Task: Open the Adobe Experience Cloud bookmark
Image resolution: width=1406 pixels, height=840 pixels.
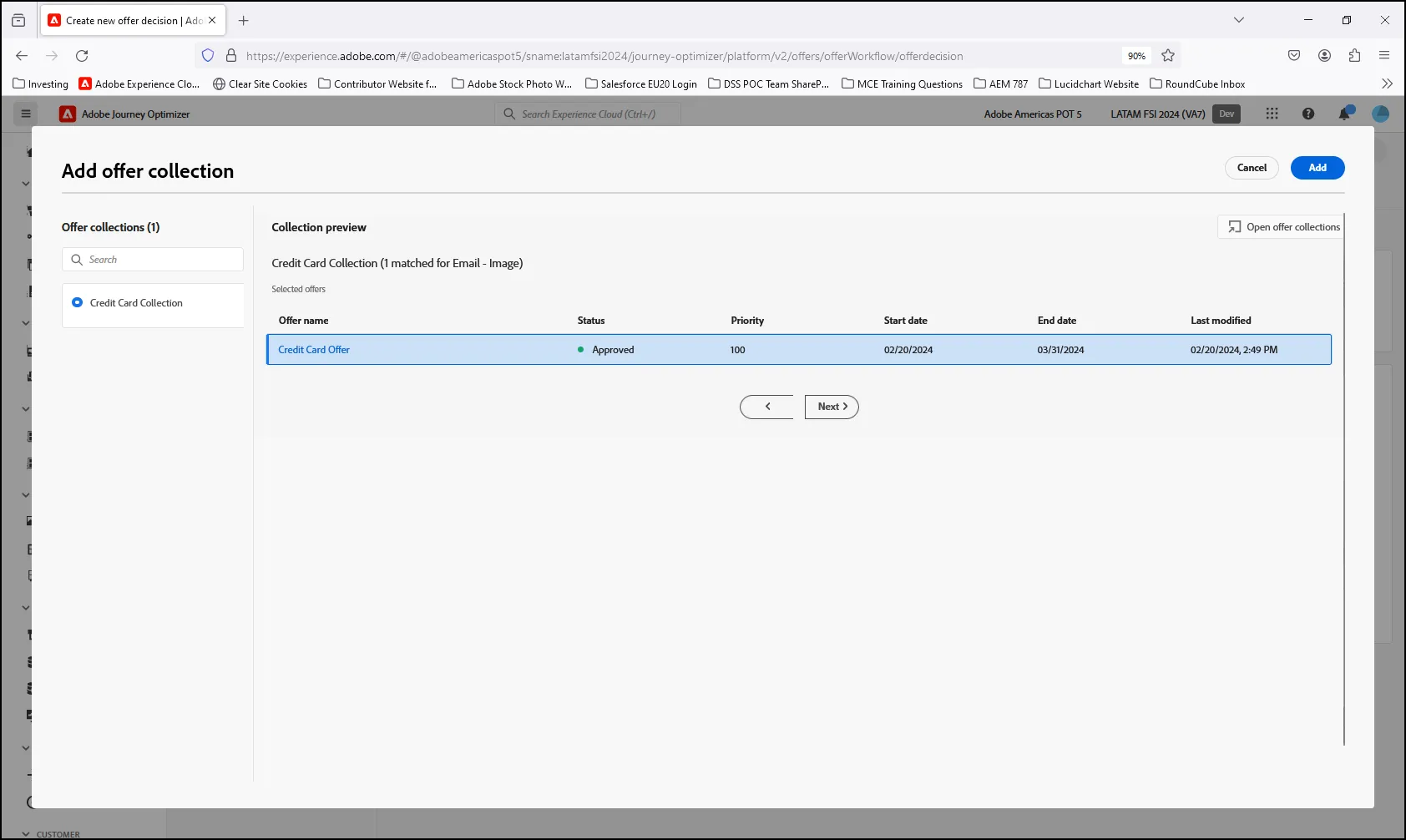Action: pos(139,84)
